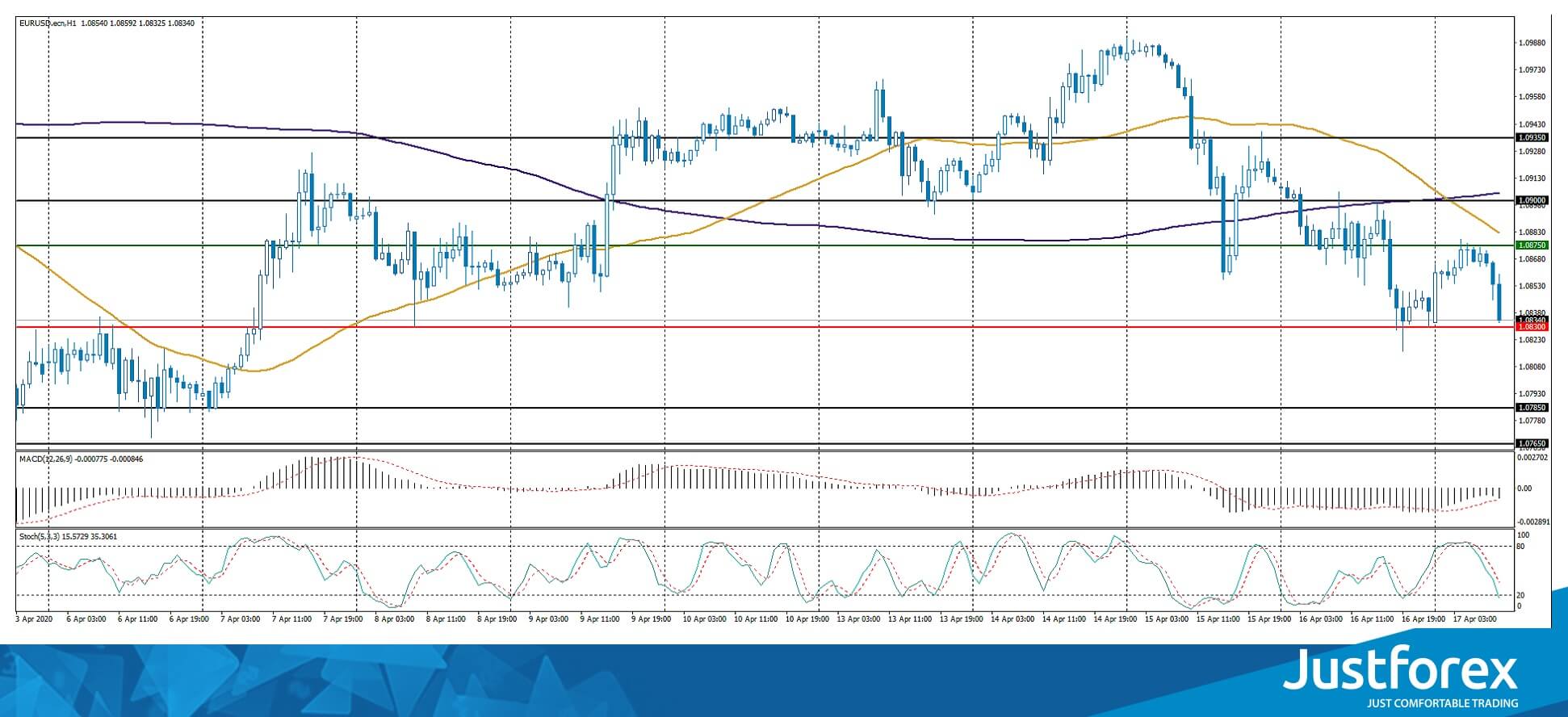This screenshot has width=1568, height=717.
Task: Click the 1.08080 price scale value
Action: tap(1532, 367)
